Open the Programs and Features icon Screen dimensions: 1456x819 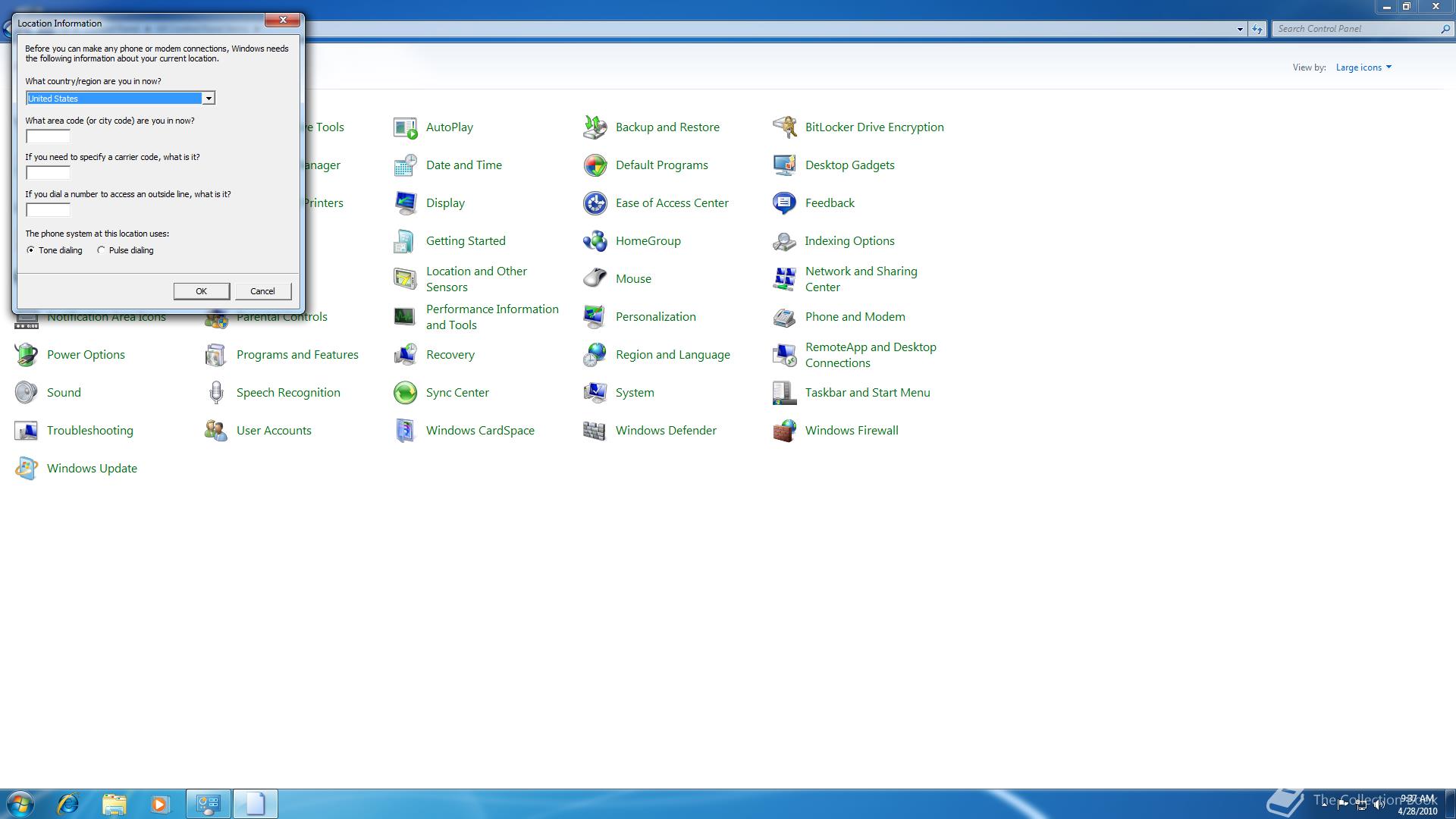pos(216,355)
